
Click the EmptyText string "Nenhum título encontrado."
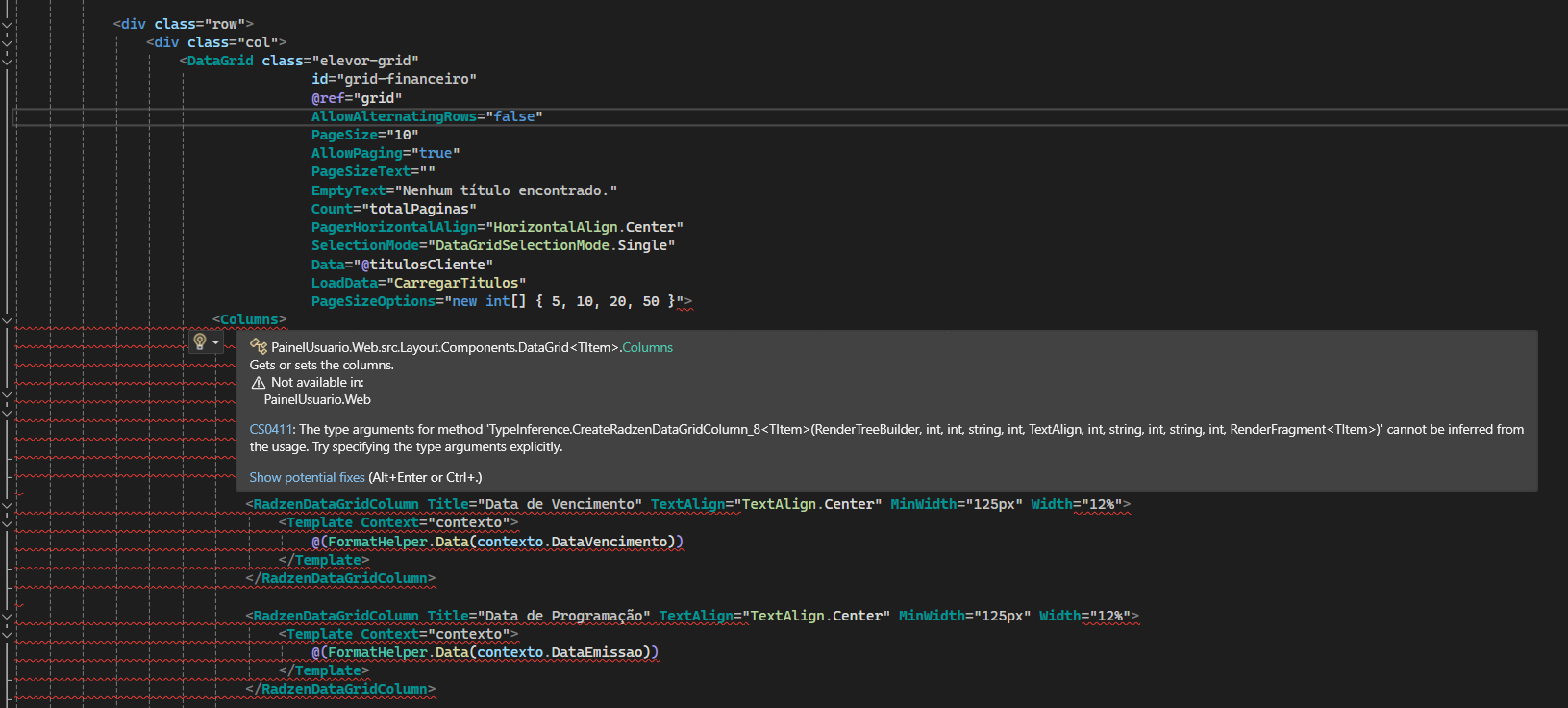click(x=506, y=190)
